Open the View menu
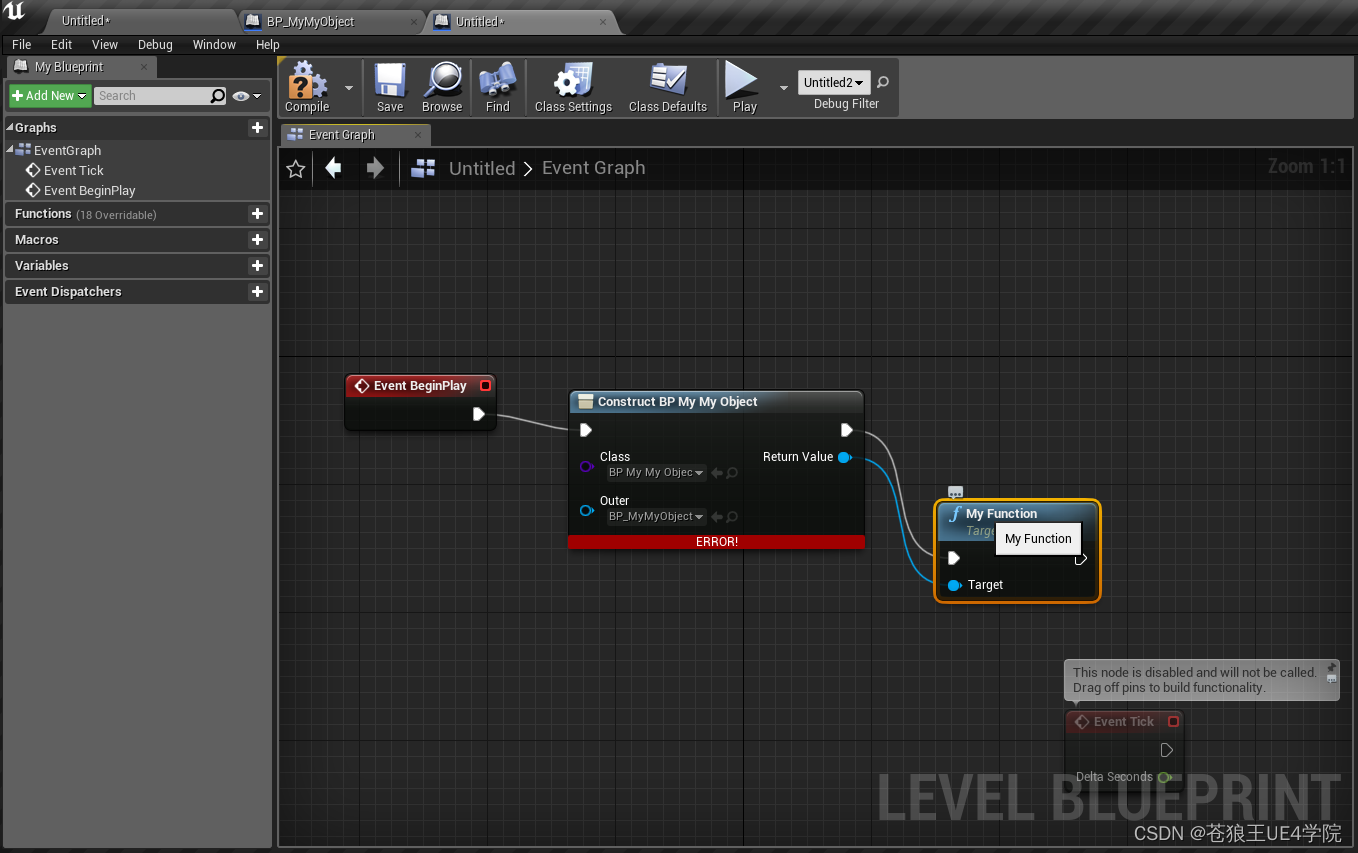This screenshot has height=853, width=1358. [x=105, y=44]
